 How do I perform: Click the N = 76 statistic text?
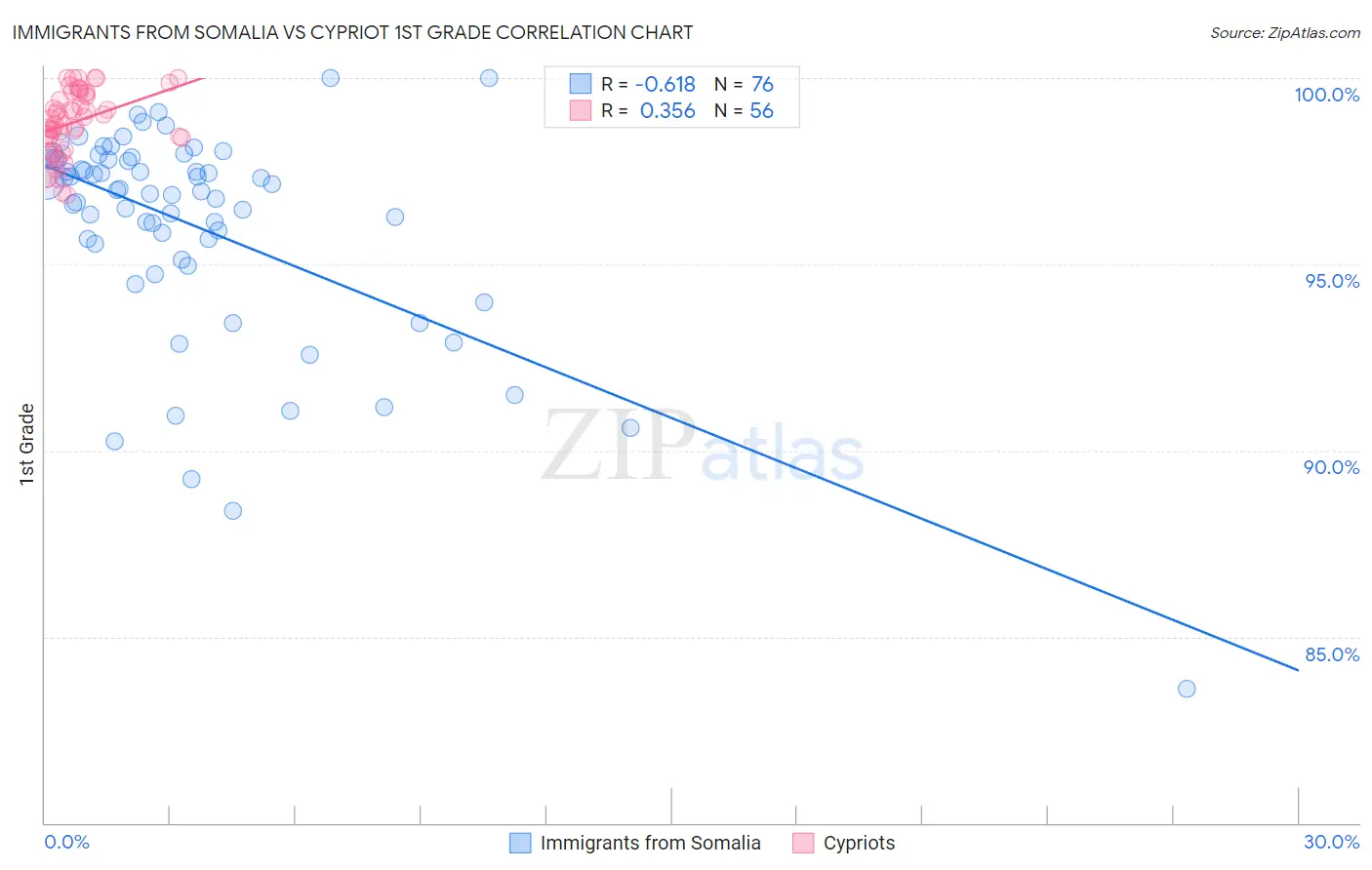click(x=744, y=84)
